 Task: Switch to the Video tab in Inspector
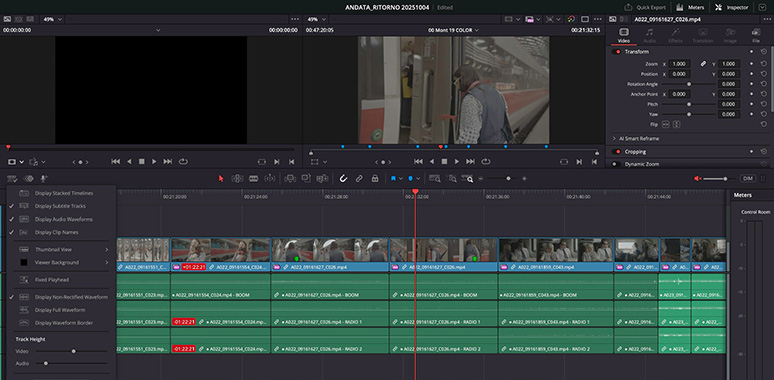point(624,35)
